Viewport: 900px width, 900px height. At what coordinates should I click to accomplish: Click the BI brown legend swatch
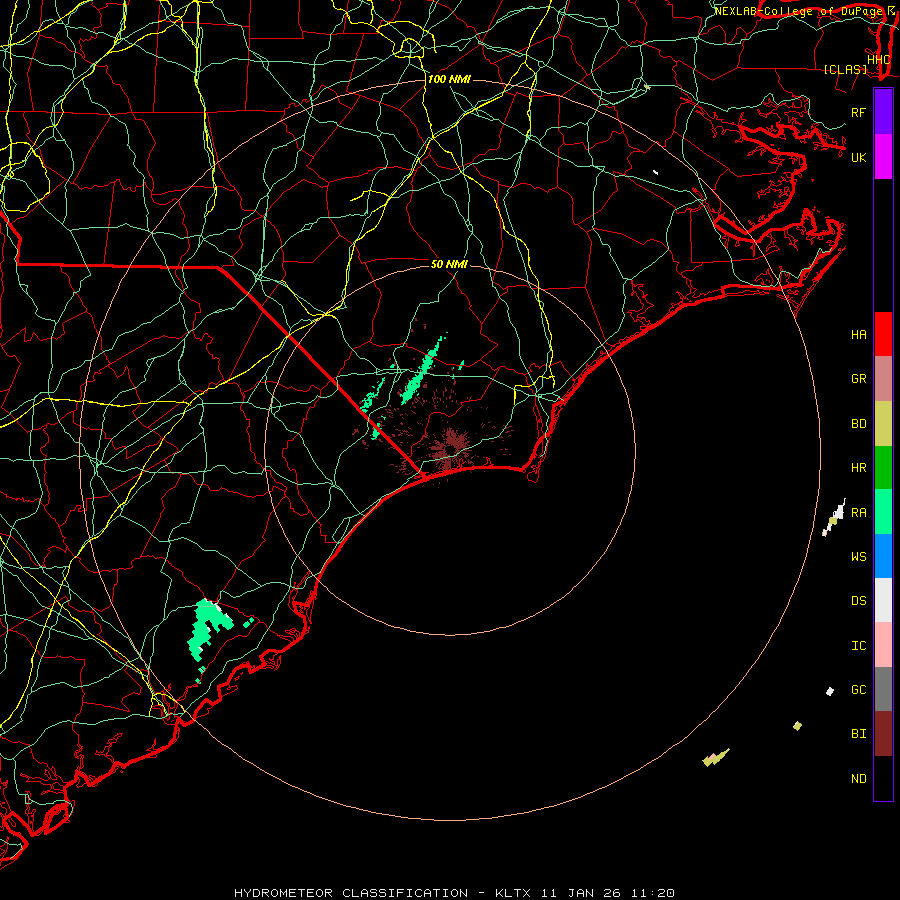pos(883,734)
